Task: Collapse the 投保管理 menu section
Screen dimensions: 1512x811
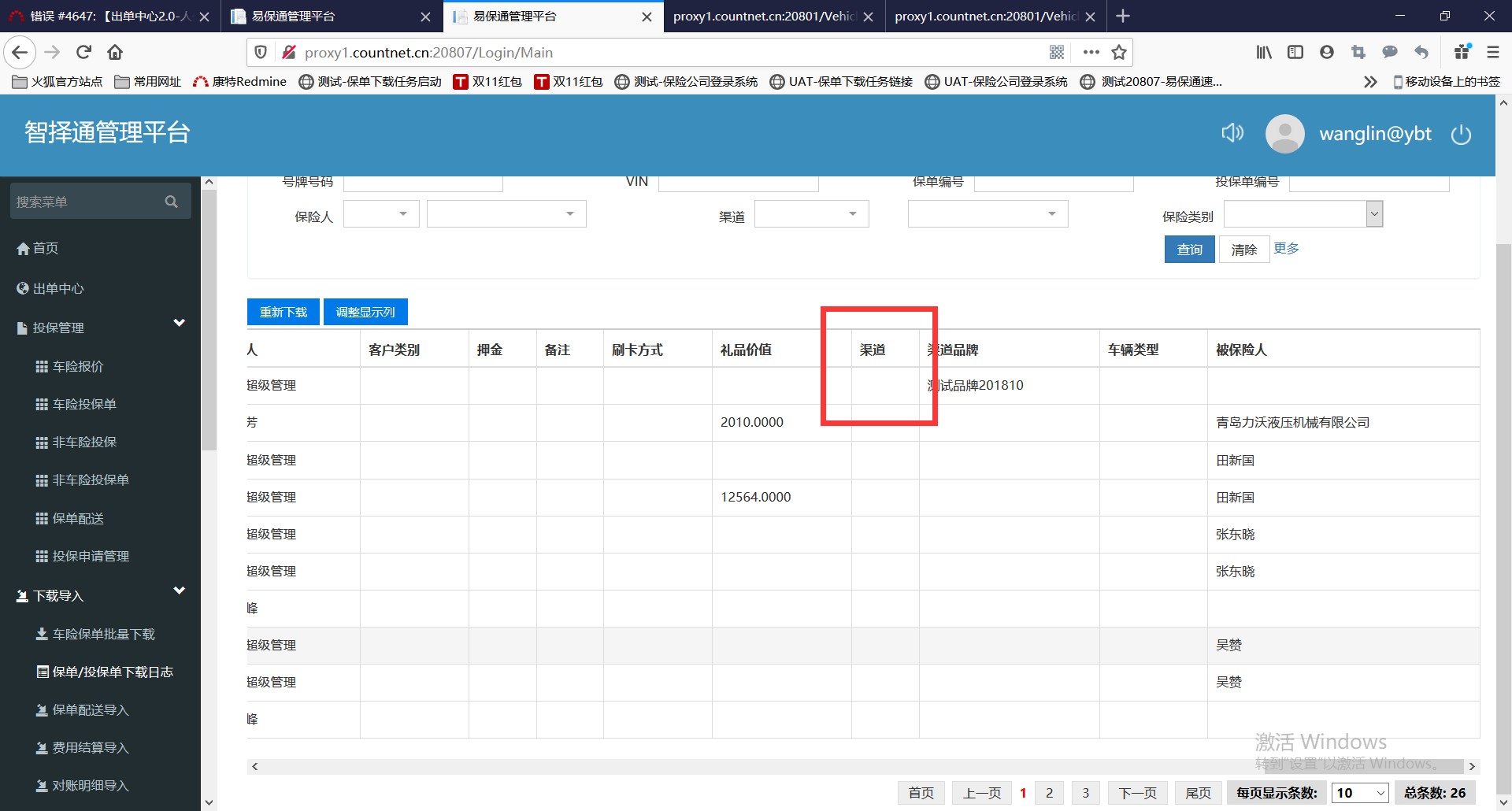Action: pos(100,327)
